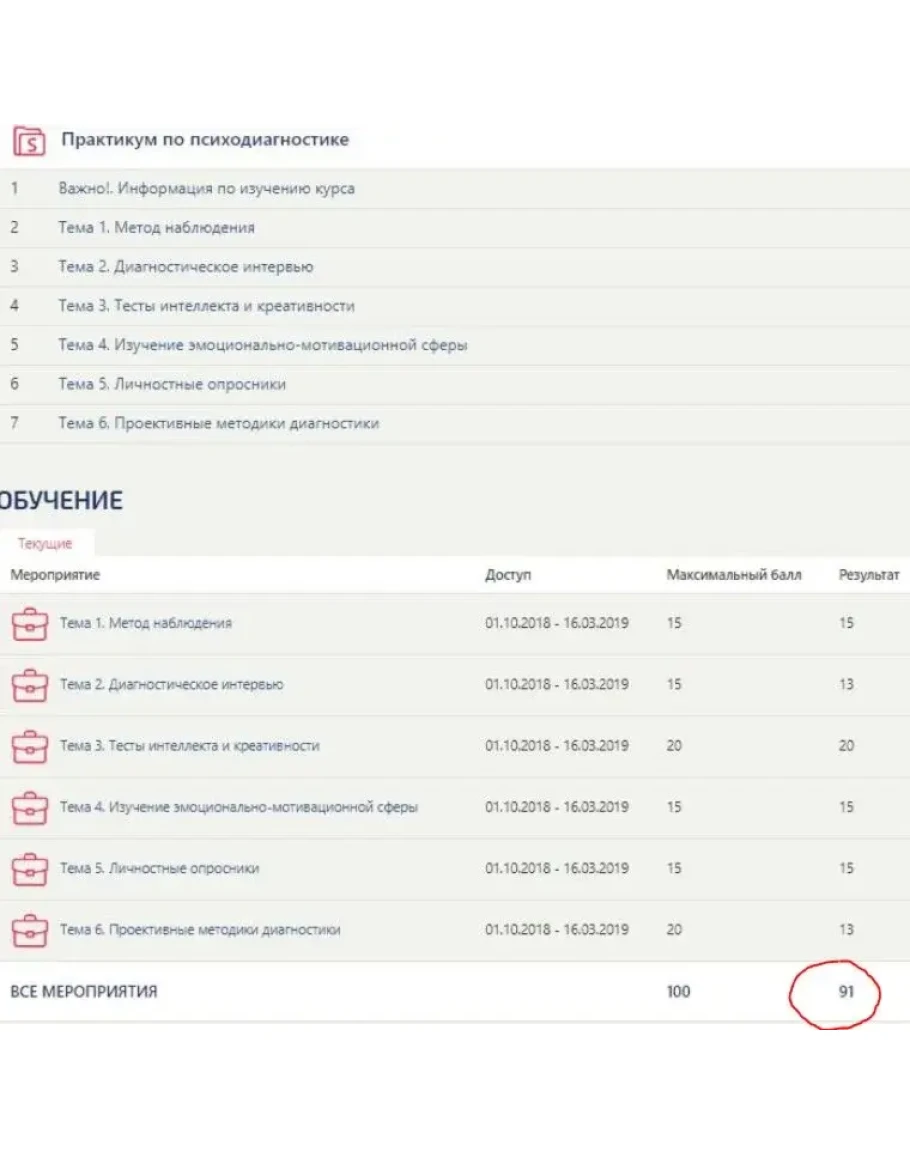Click briefcase icon for Тема 4 эмоционально-мотивационной сферы

(29, 807)
